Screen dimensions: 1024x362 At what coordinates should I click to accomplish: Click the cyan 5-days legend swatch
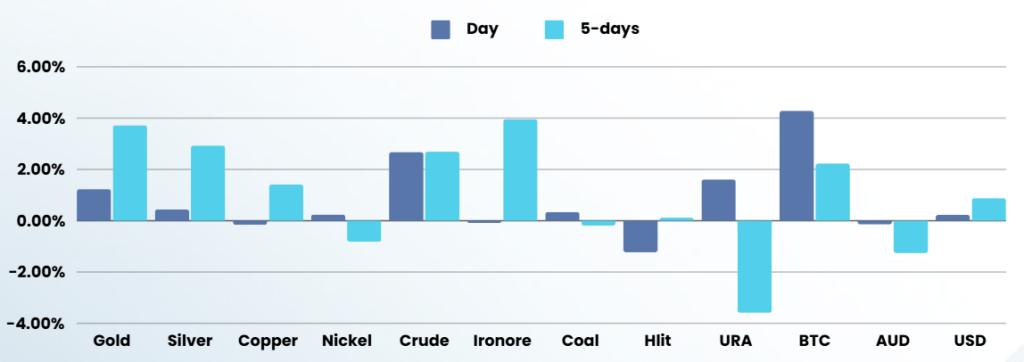555,29
